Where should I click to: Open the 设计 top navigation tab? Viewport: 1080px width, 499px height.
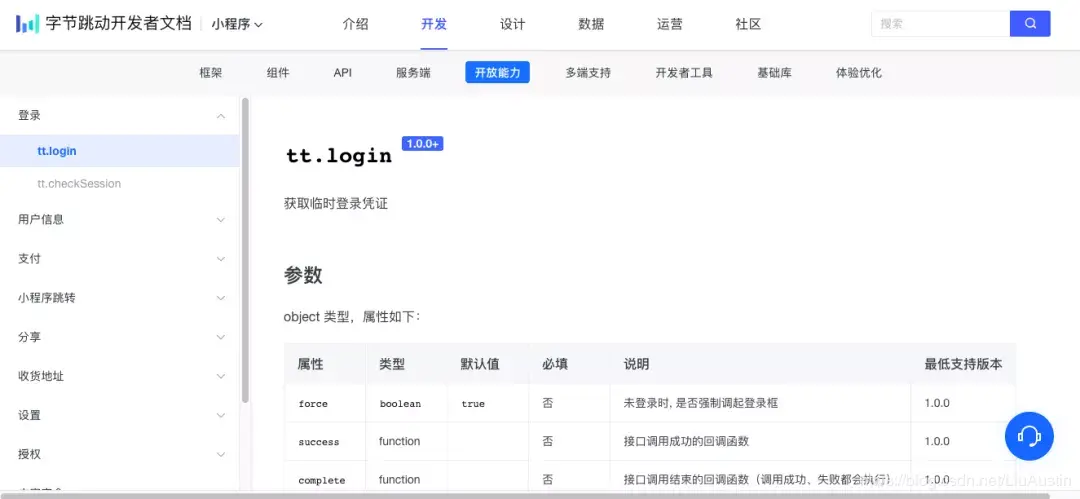point(512,24)
